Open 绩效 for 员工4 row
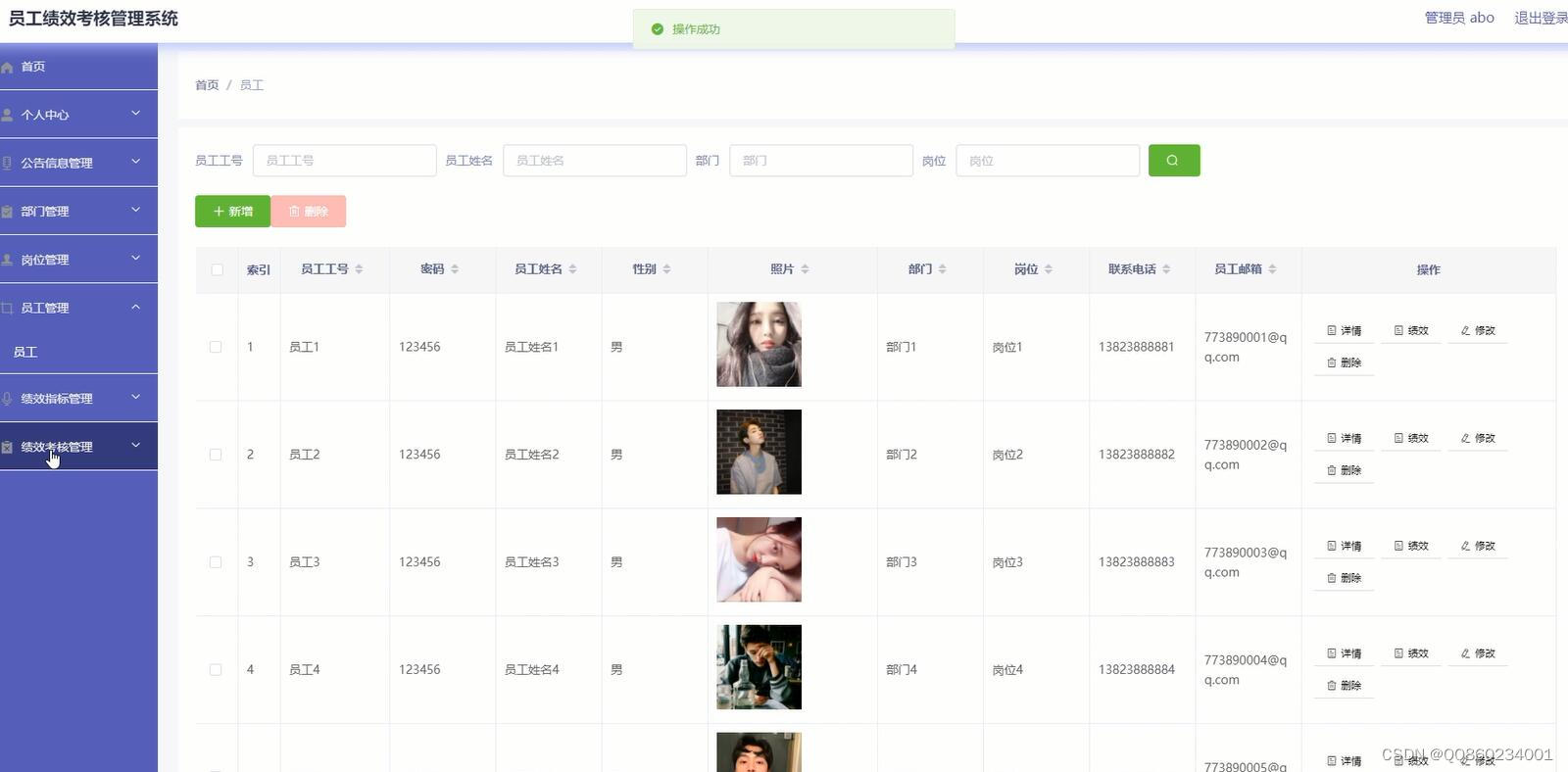The width and height of the screenshot is (1568, 772). tap(1411, 653)
